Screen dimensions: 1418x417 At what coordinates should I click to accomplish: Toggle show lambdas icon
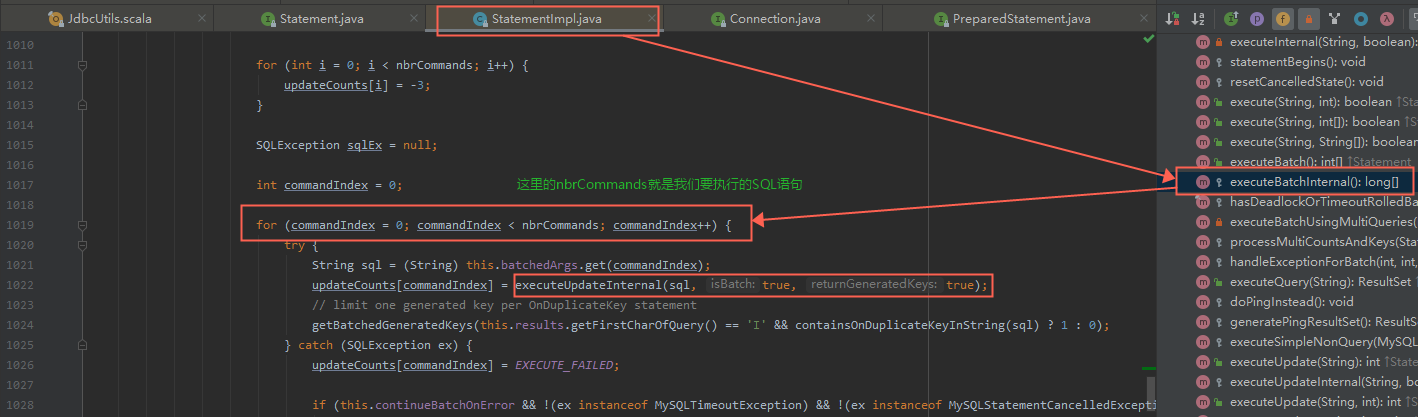1386,18
